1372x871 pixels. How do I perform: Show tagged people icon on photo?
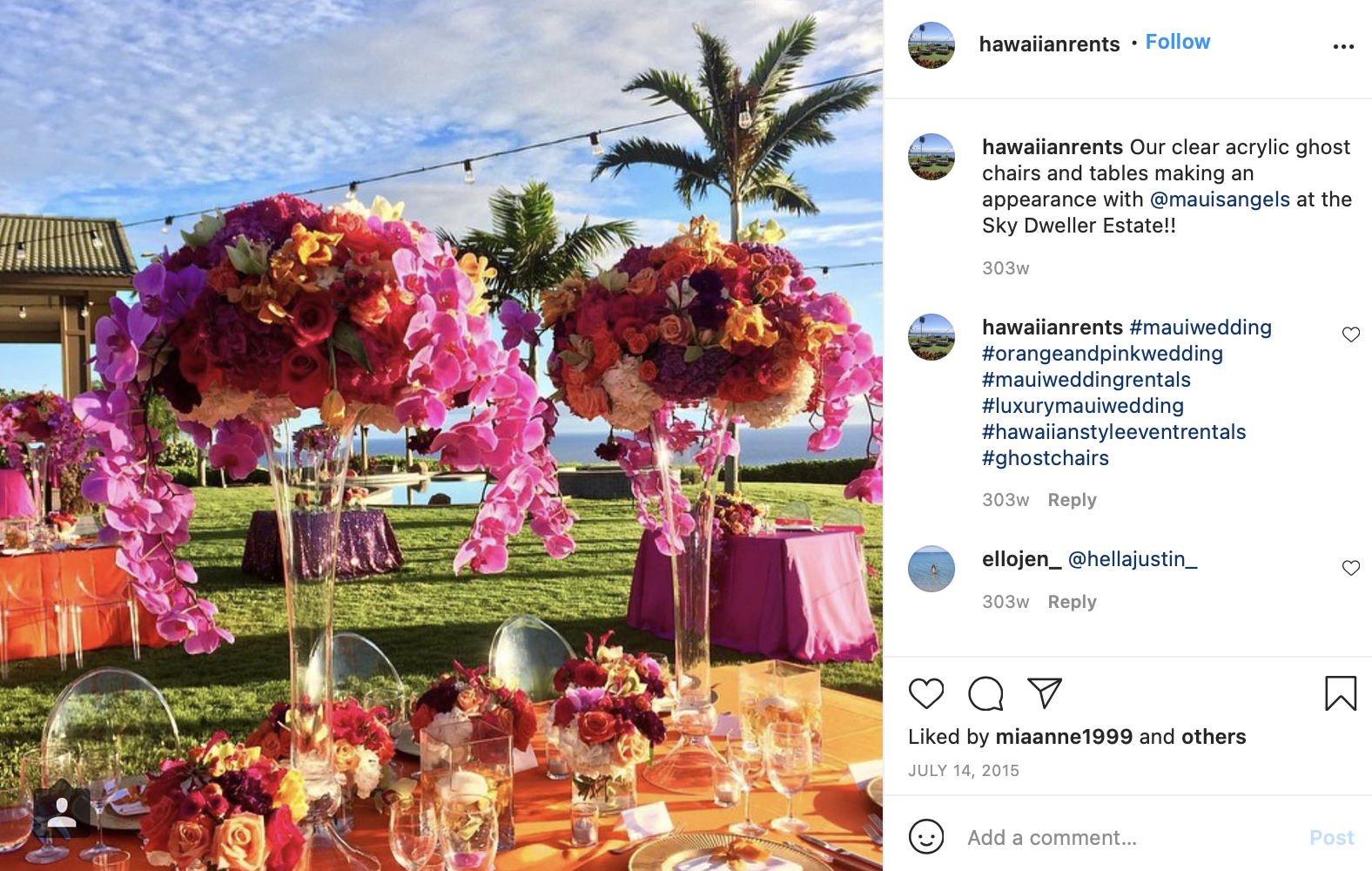pos(62,813)
